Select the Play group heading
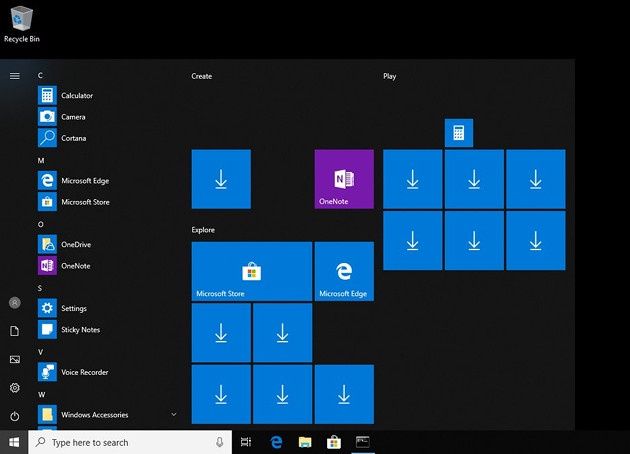This screenshot has height=454, width=630. tap(390, 76)
